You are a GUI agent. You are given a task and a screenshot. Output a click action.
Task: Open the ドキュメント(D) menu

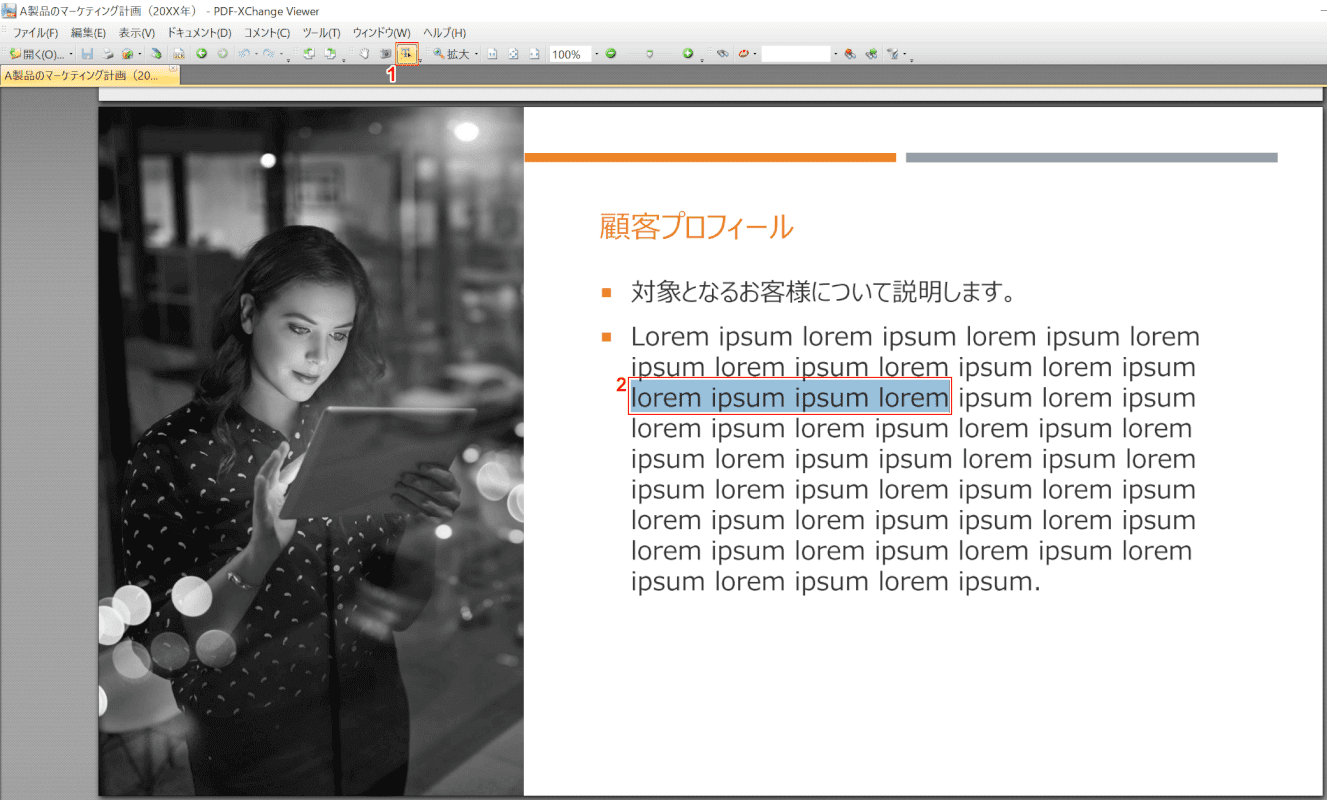coord(199,33)
